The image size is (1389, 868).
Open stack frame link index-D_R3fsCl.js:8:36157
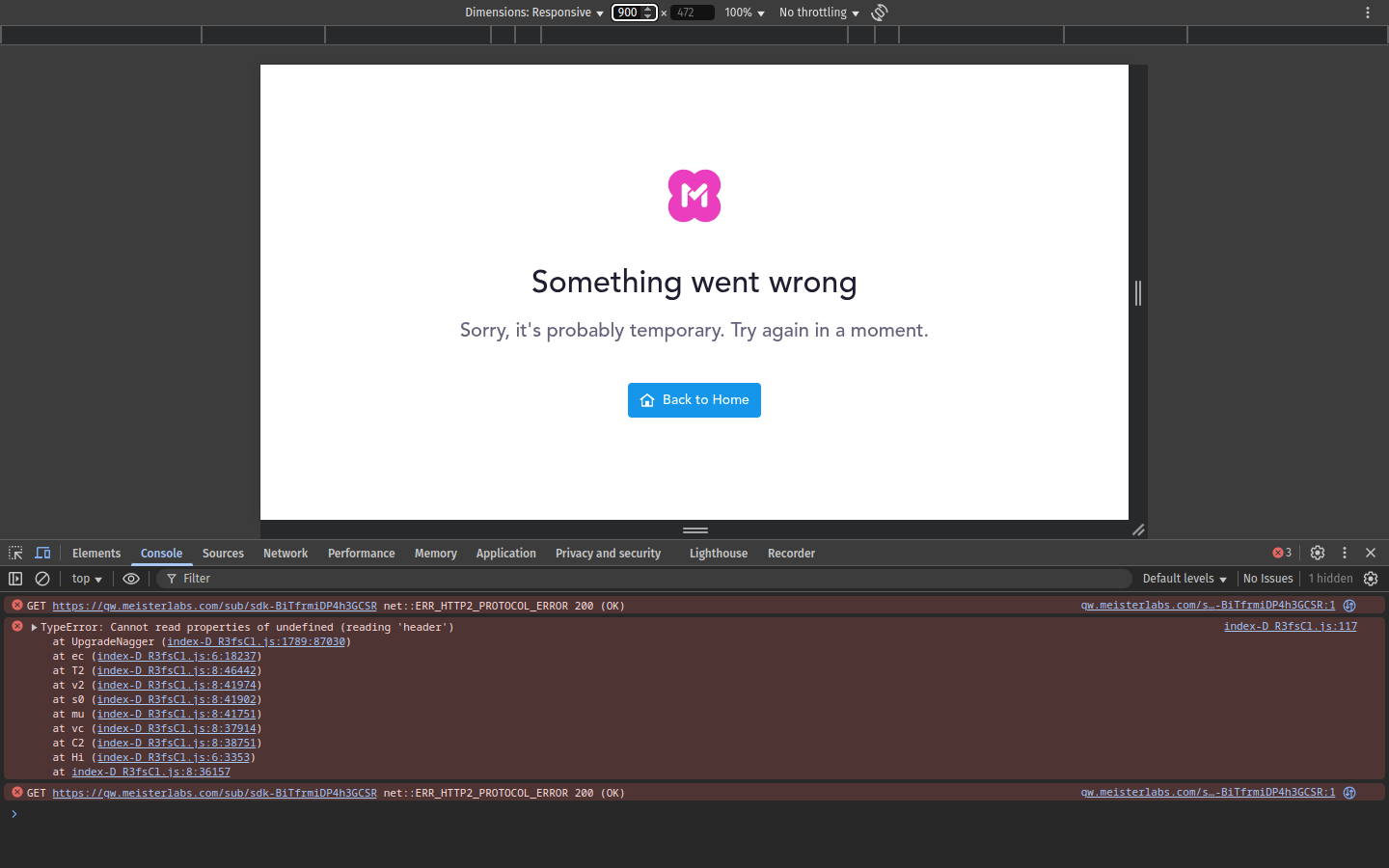(150, 772)
